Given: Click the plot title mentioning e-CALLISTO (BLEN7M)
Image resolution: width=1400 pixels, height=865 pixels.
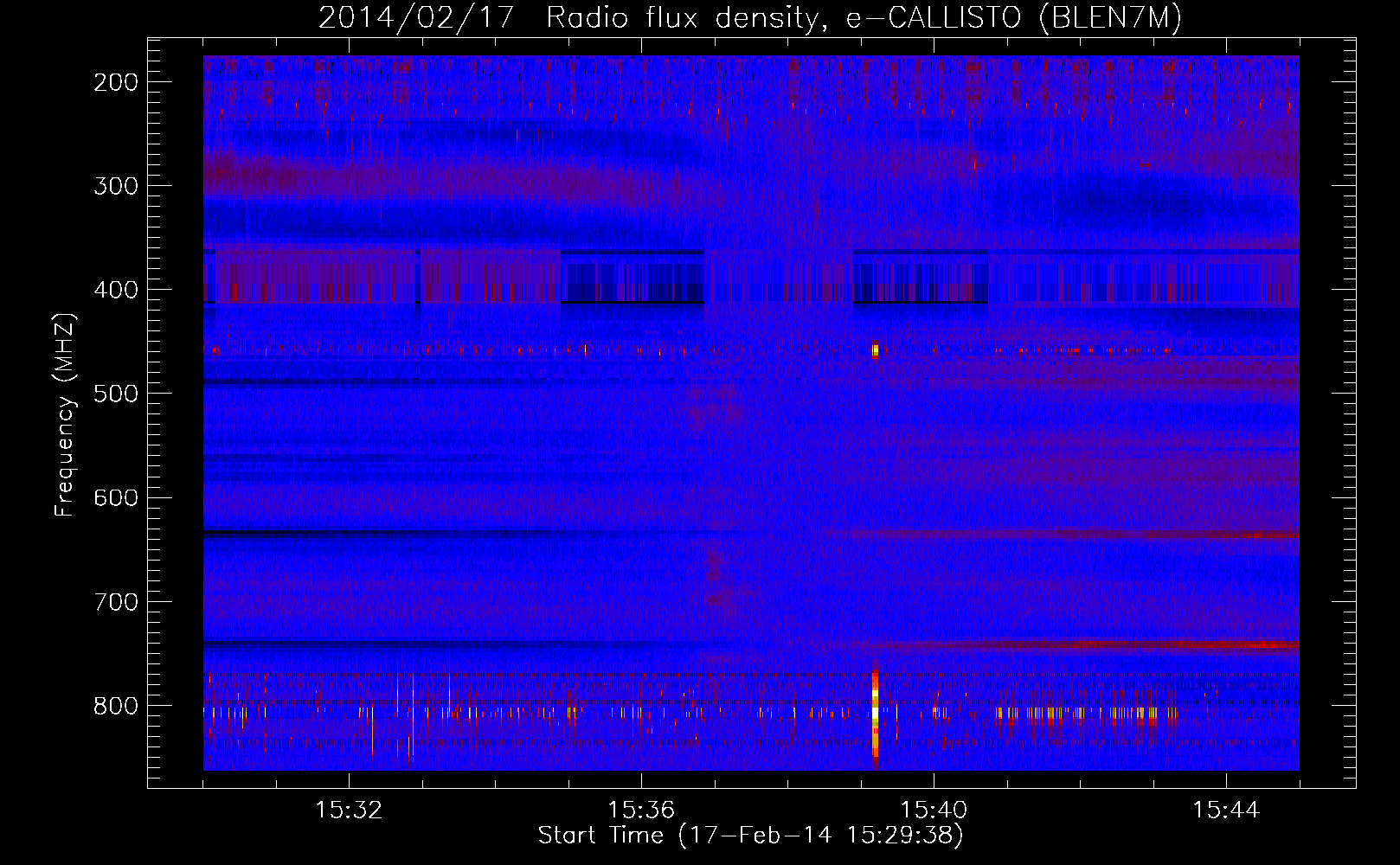Looking at the screenshot, I should tap(749, 17).
